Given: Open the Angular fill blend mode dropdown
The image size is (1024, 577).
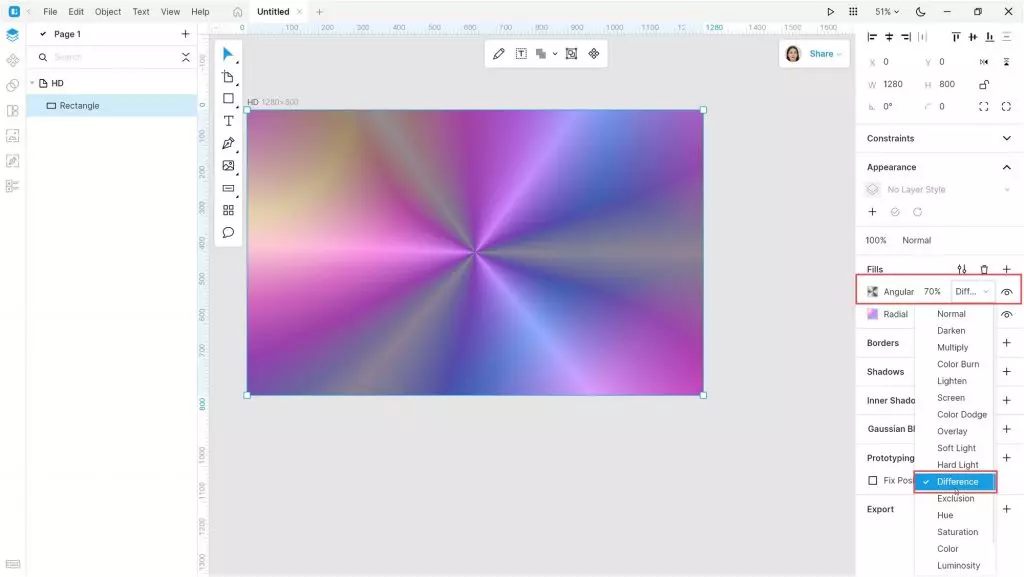Looking at the screenshot, I should click(971, 292).
